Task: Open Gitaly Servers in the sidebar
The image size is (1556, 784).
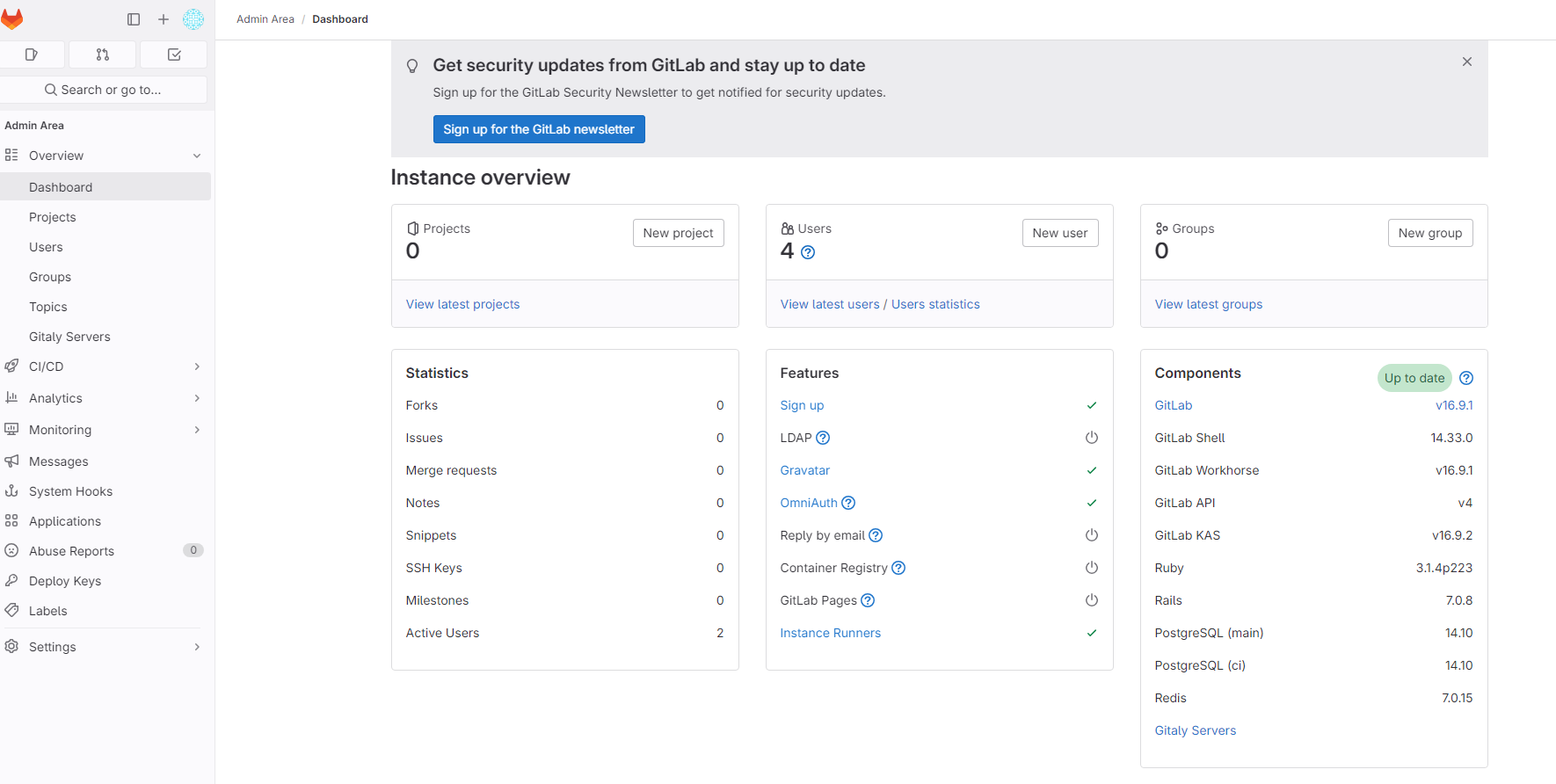Action: click(x=105, y=337)
